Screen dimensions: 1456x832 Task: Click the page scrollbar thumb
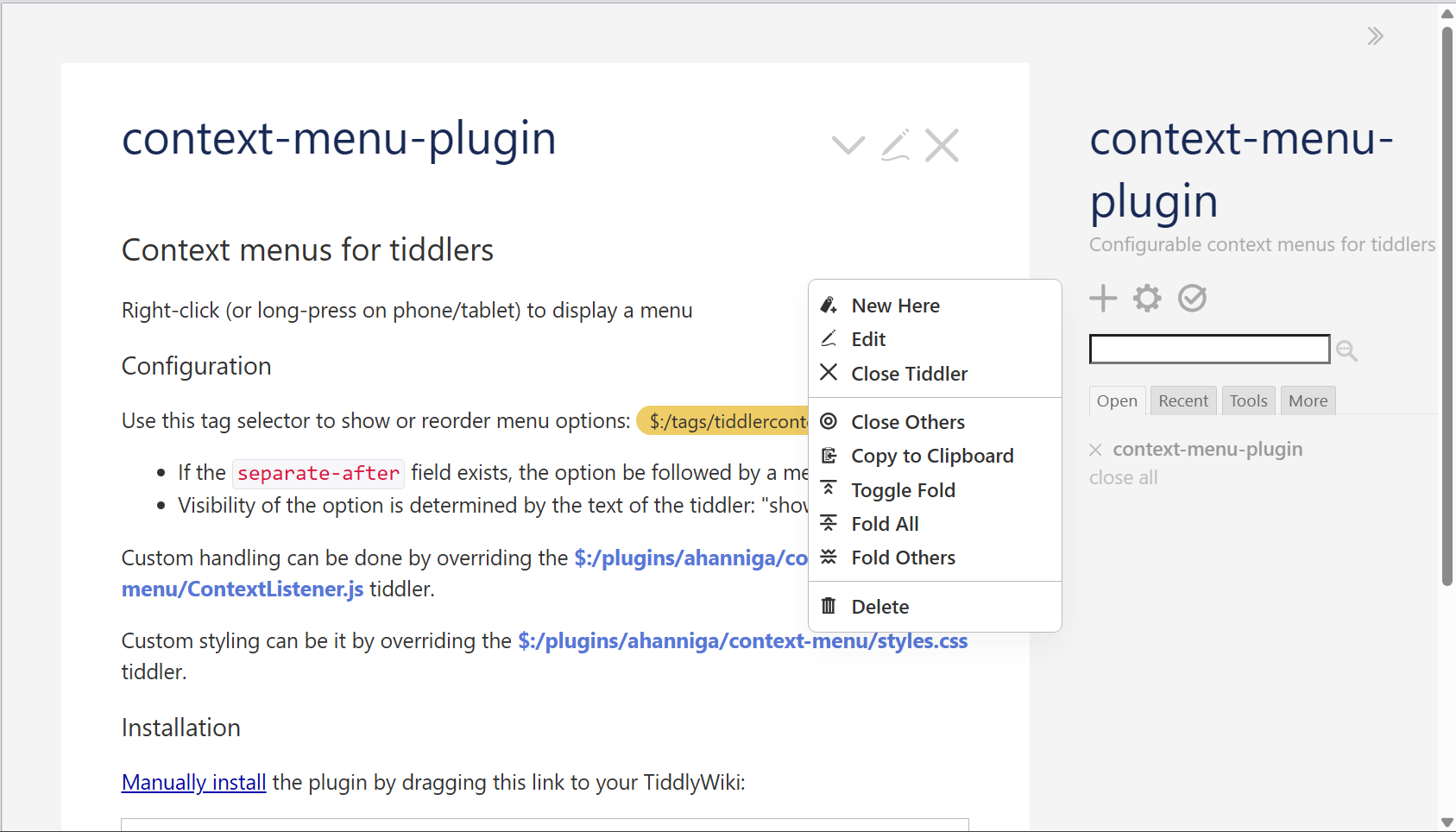click(x=1447, y=306)
